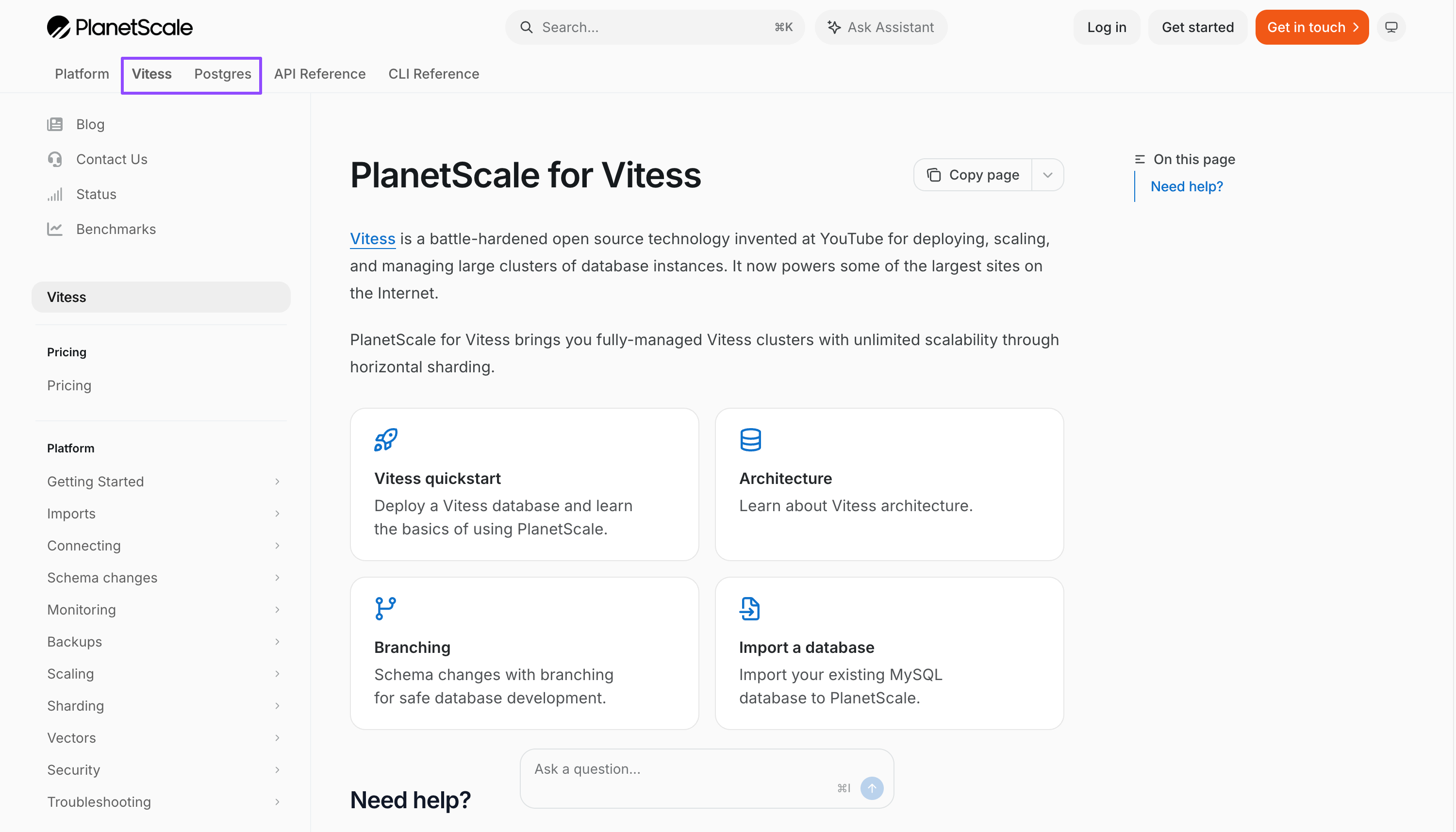Open the Import a database card
The height and width of the screenshot is (832, 1456).
pyautogui.click(x=889, y=653)
